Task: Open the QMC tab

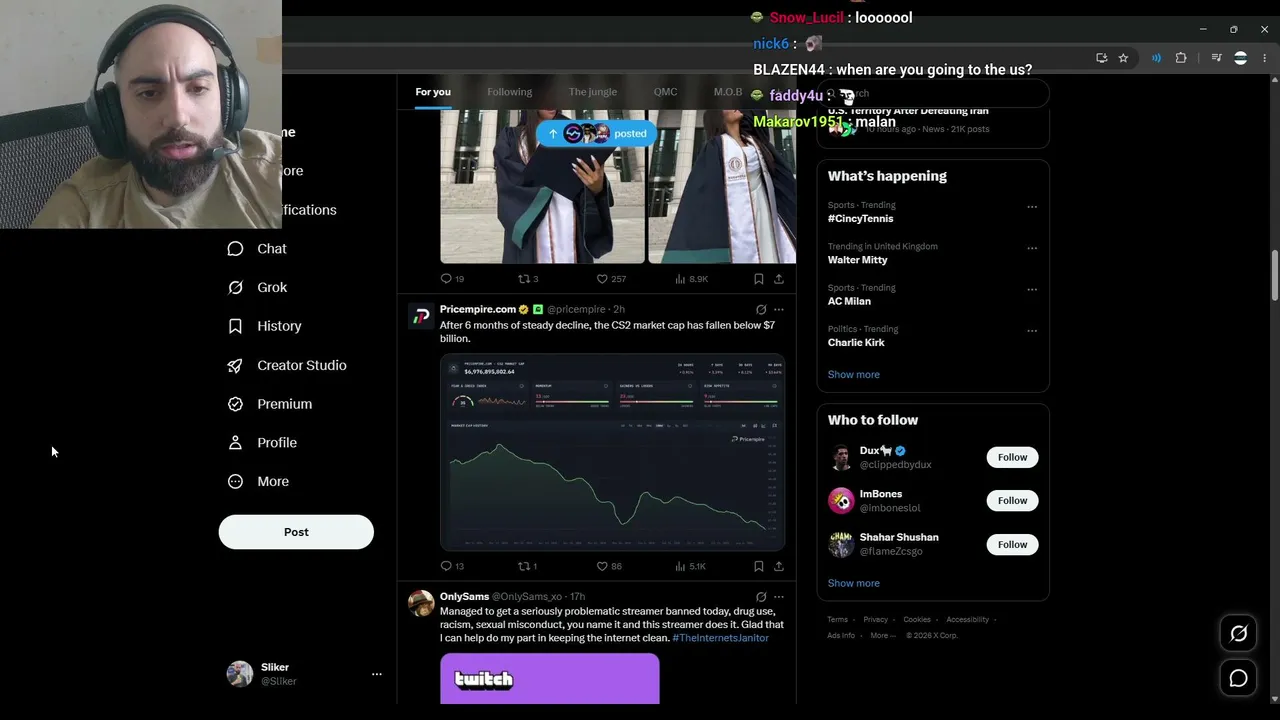Action: (666, 92)
